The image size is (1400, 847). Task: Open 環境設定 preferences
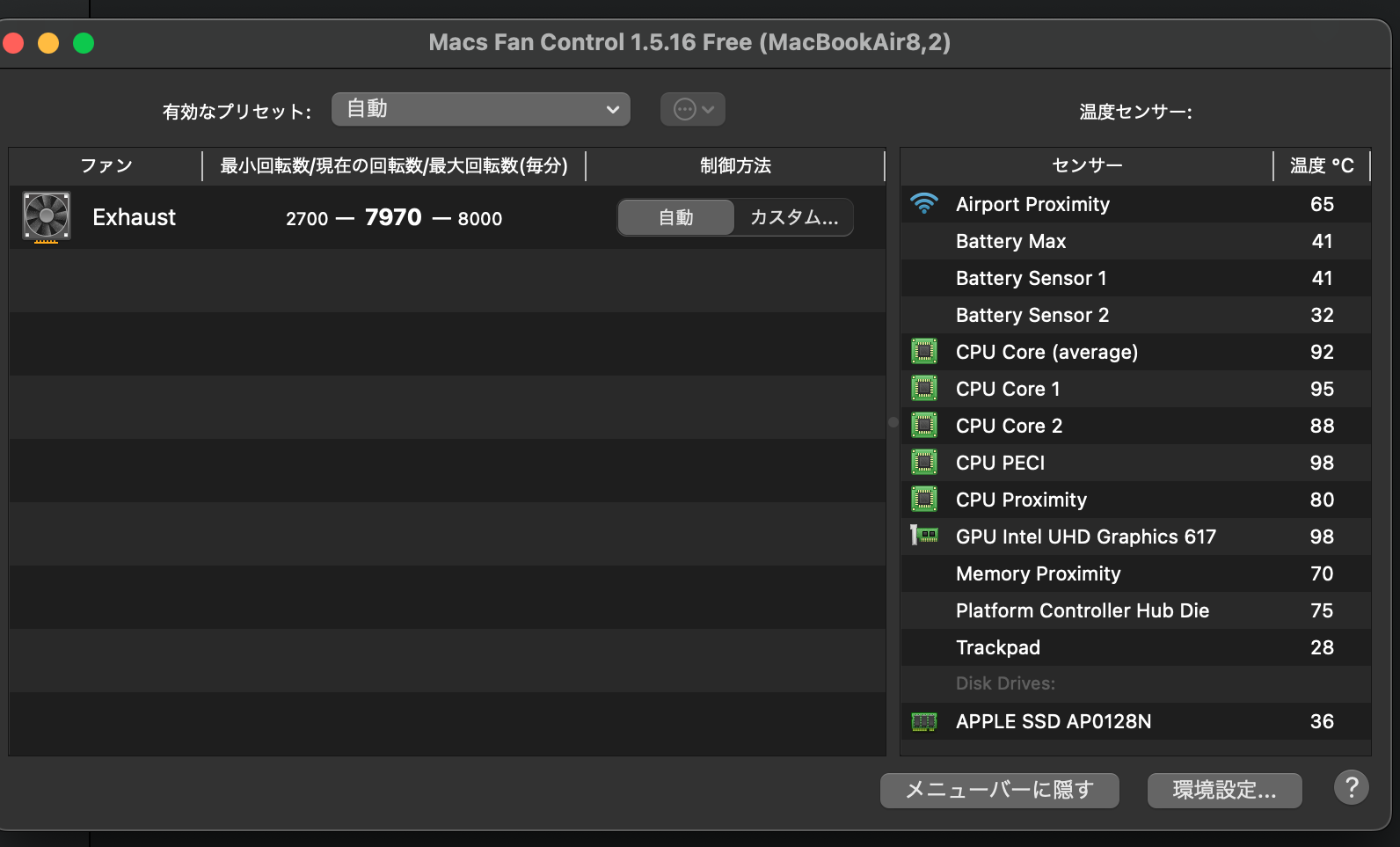click(1224, 790)
